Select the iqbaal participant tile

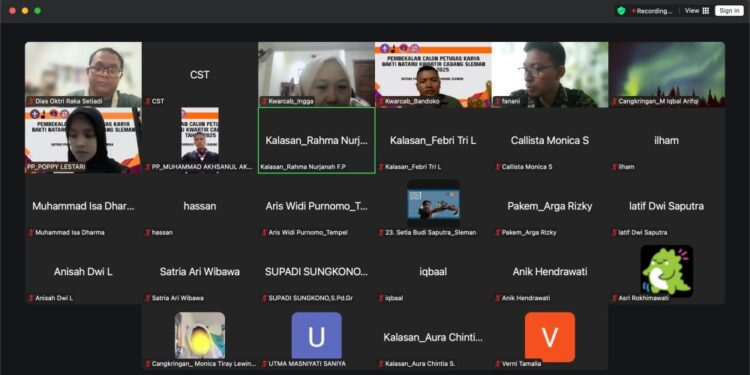click(x=433, y=271)
